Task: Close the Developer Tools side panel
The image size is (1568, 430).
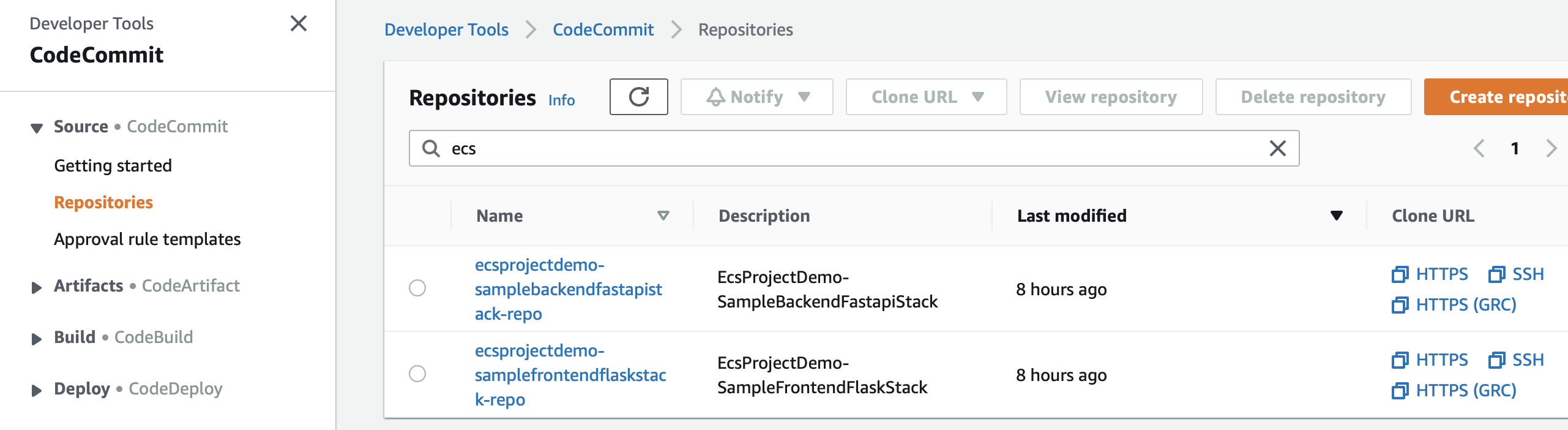Action: click(x=299, y=24)
